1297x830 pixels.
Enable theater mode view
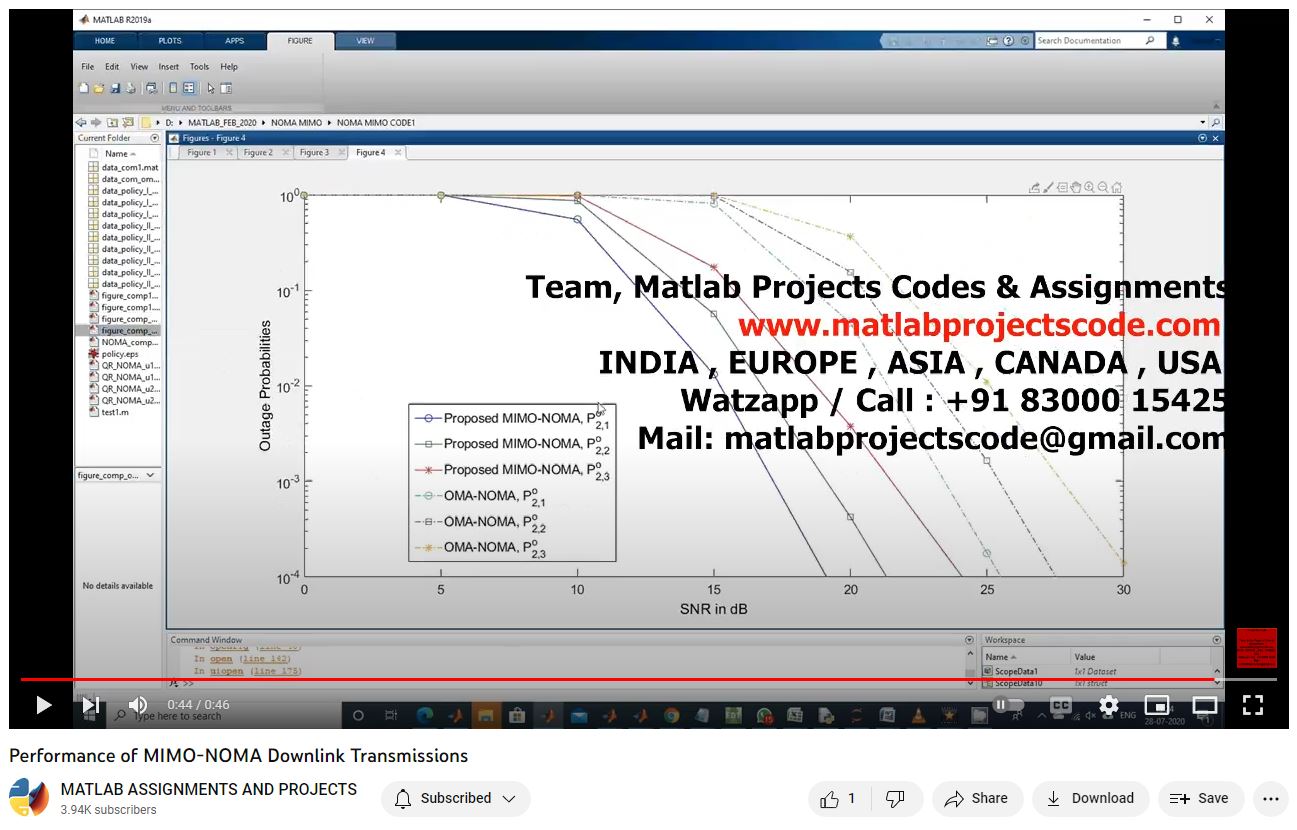coord(1204,705)
